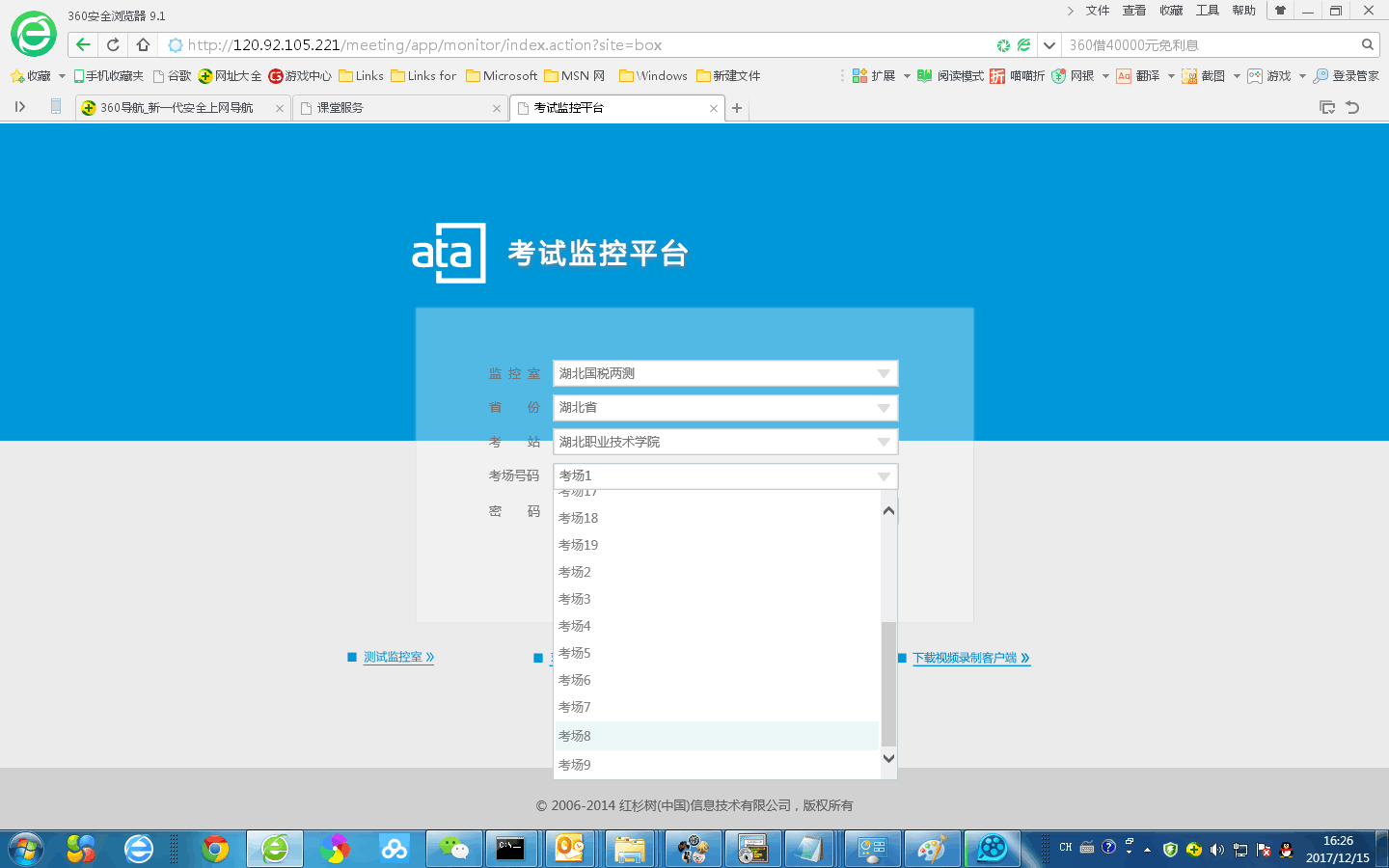Select 考场2 from the list
This screenshot has height=868, width=1389.
(x=718, y=572)
